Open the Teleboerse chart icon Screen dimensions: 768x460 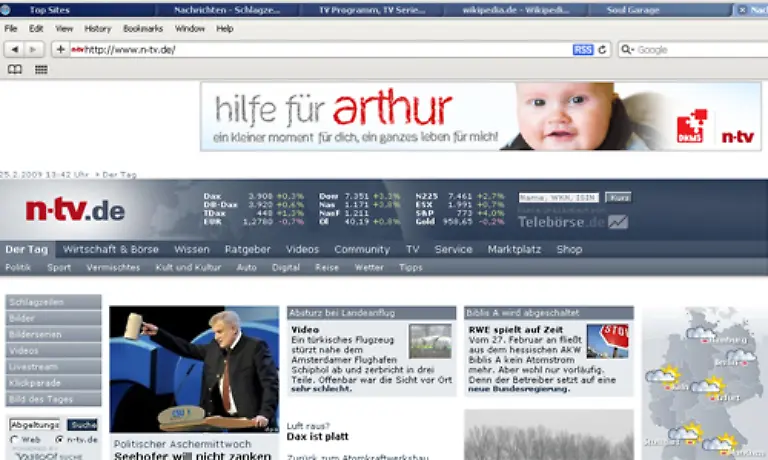pyautogui.click(x=618, y=222)
